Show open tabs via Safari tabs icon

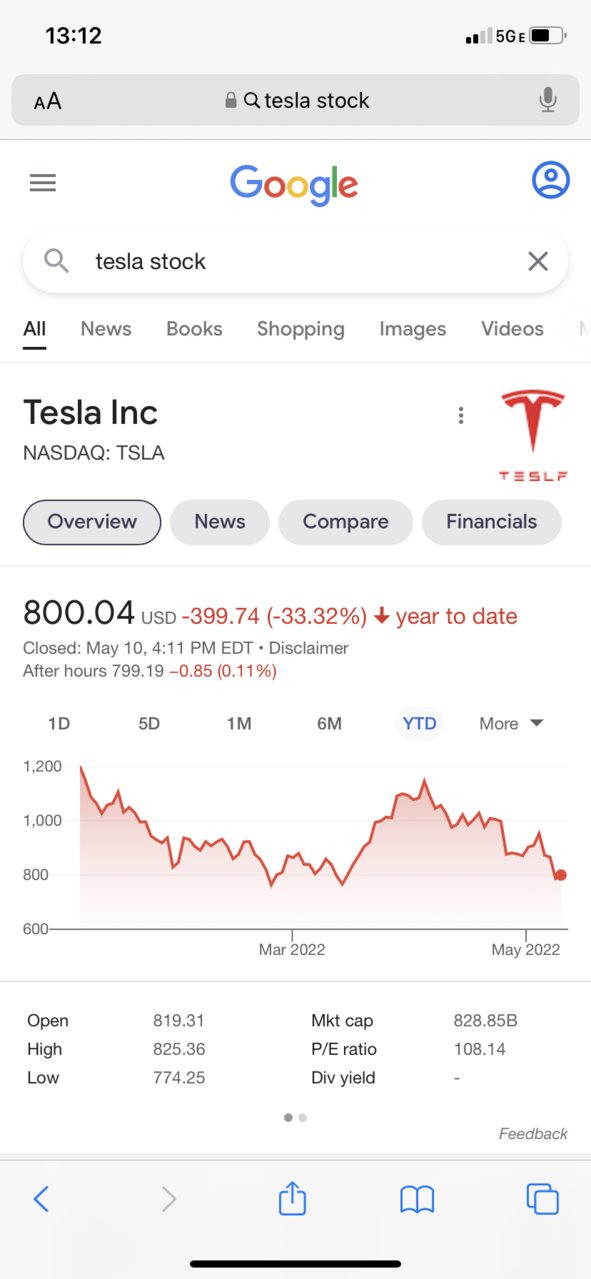pyautogui.click(x=542, y=1198)
